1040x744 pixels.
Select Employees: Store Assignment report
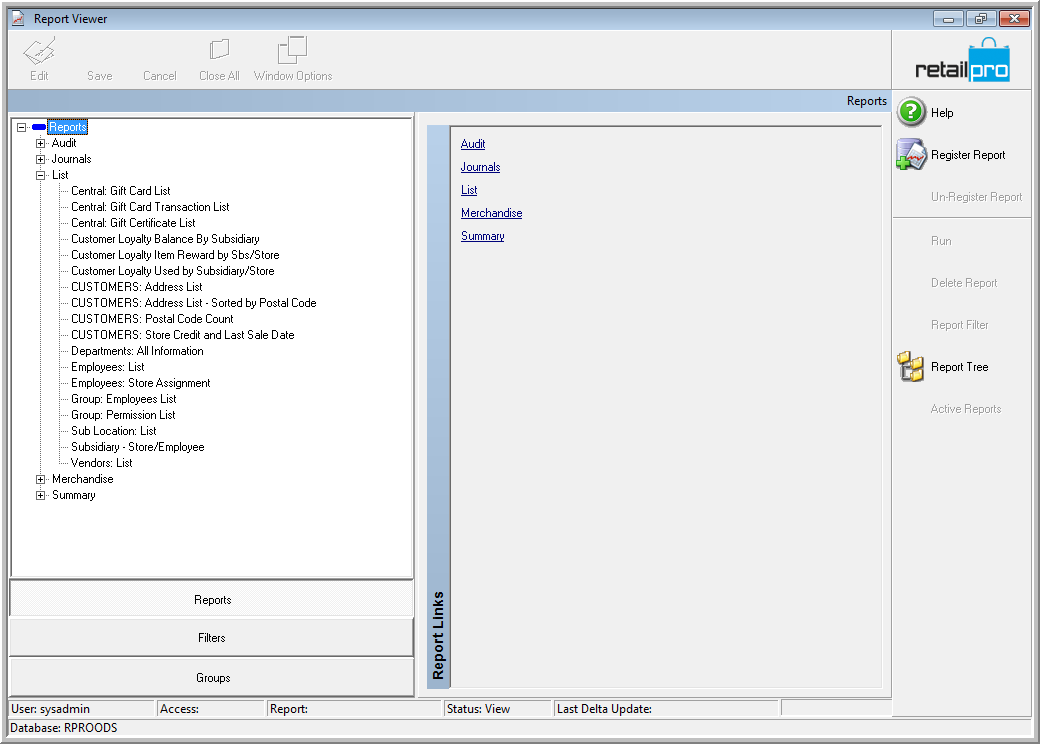pos(141,383)
